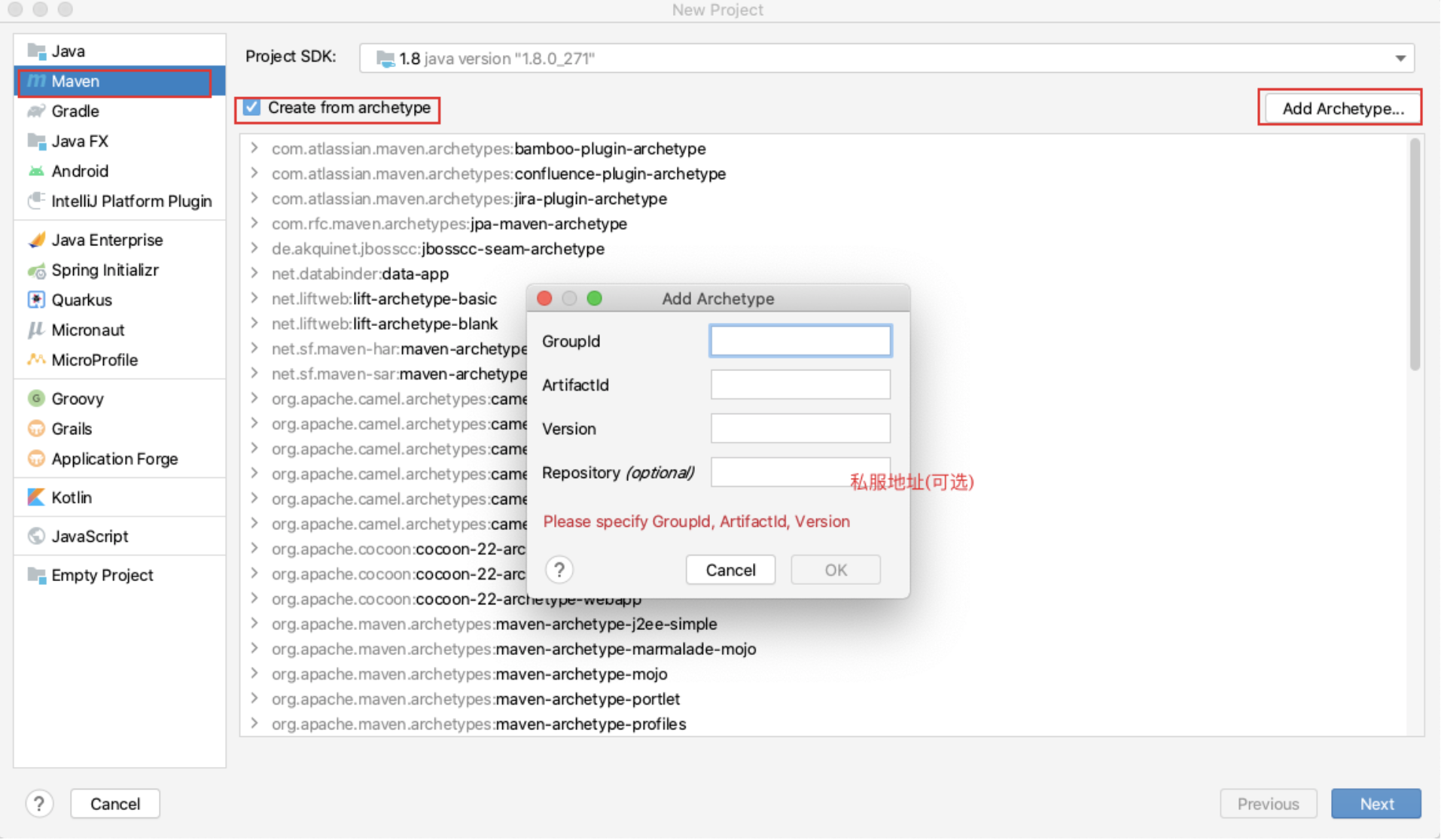
Task: Click the Kotlin logo icon
Action: (x=36, y=498)
